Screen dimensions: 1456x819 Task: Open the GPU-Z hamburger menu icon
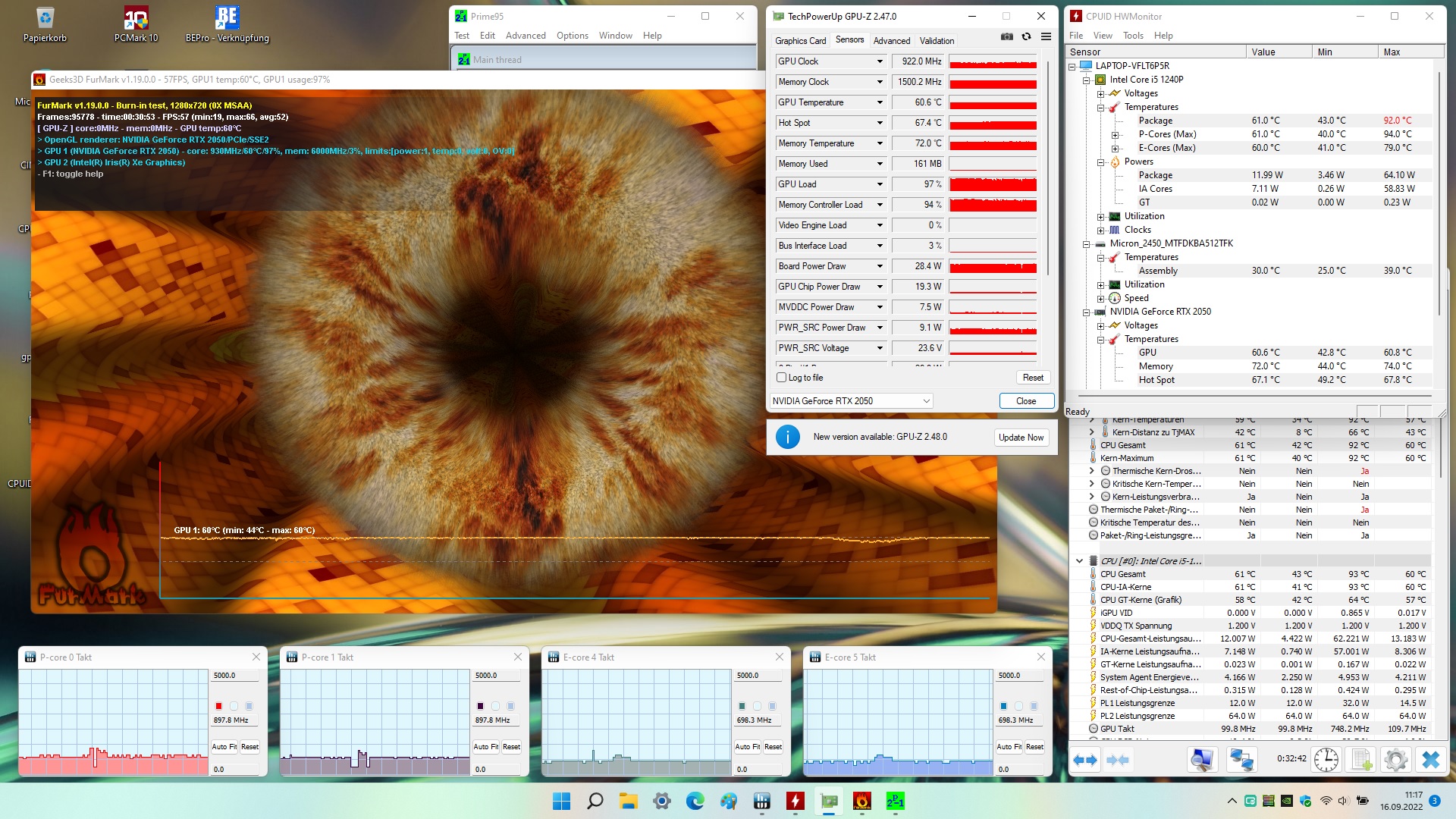coord(1046,36)
